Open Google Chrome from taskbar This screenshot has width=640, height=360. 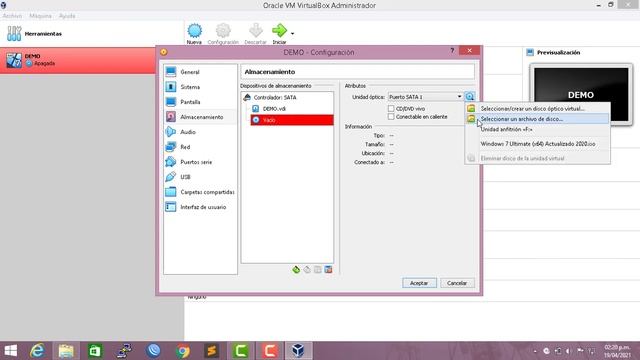click(183, 351)
